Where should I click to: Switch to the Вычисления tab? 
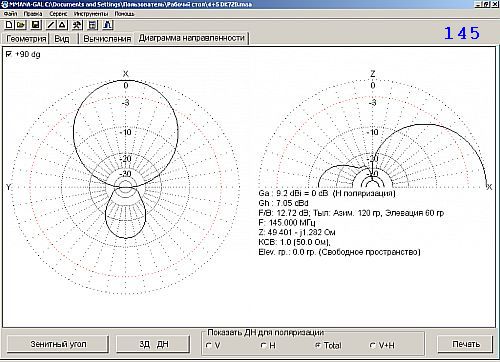pos(107,39)
